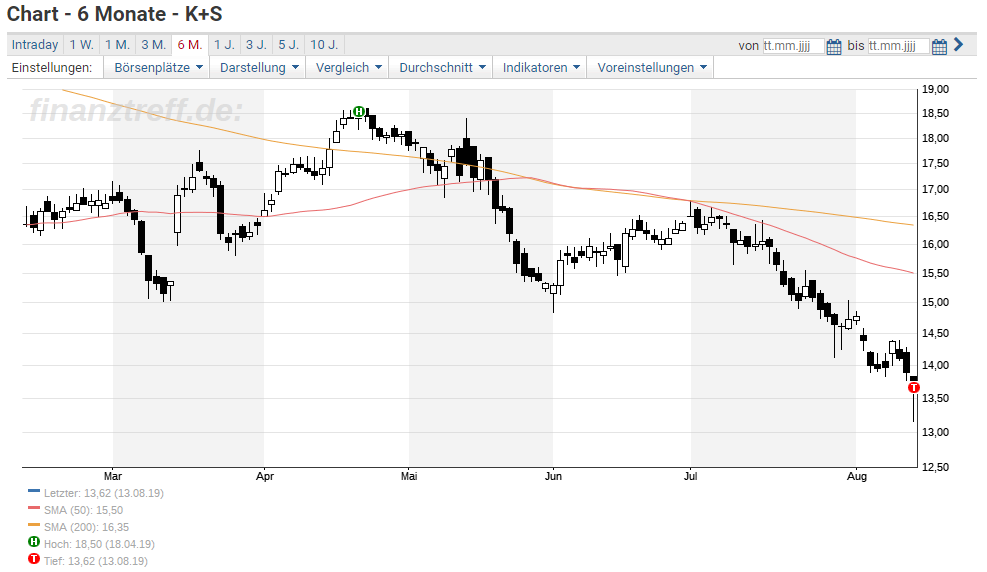Click the blue arrow to apply date range
987x572 pixels.
click(x=959, y=45)
